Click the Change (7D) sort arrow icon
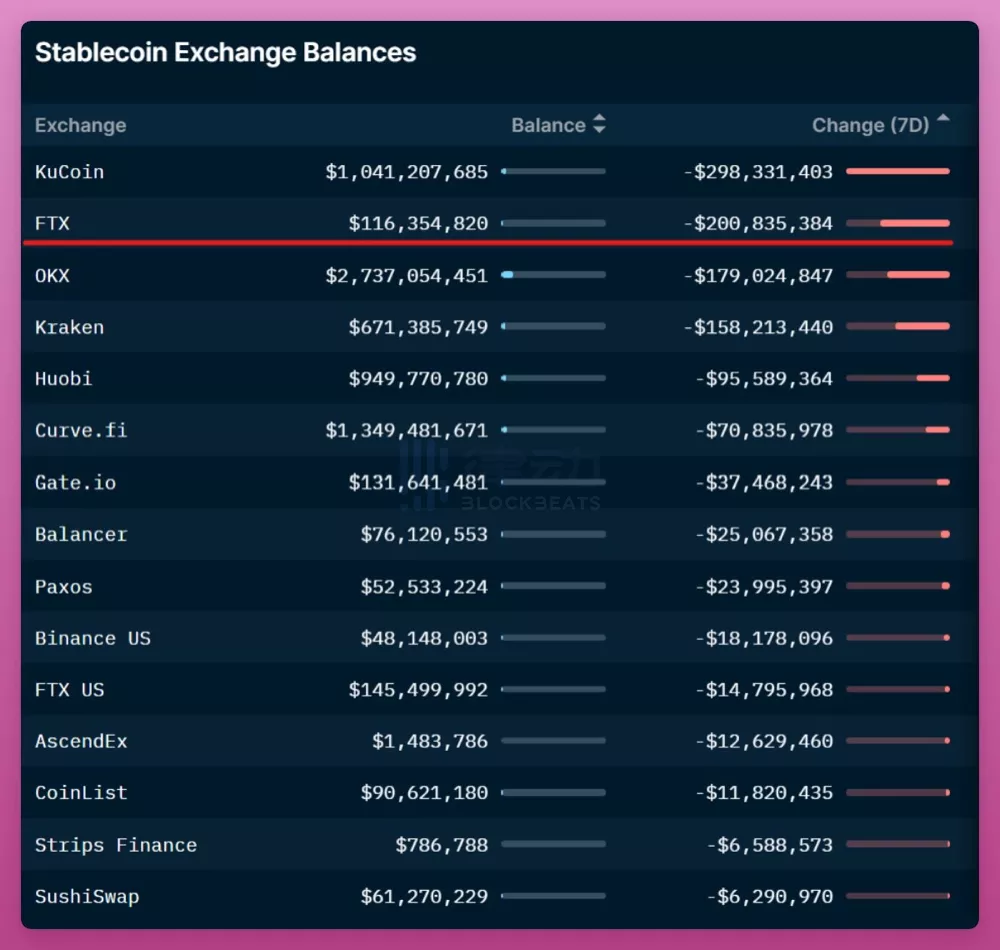 (943, 118)
